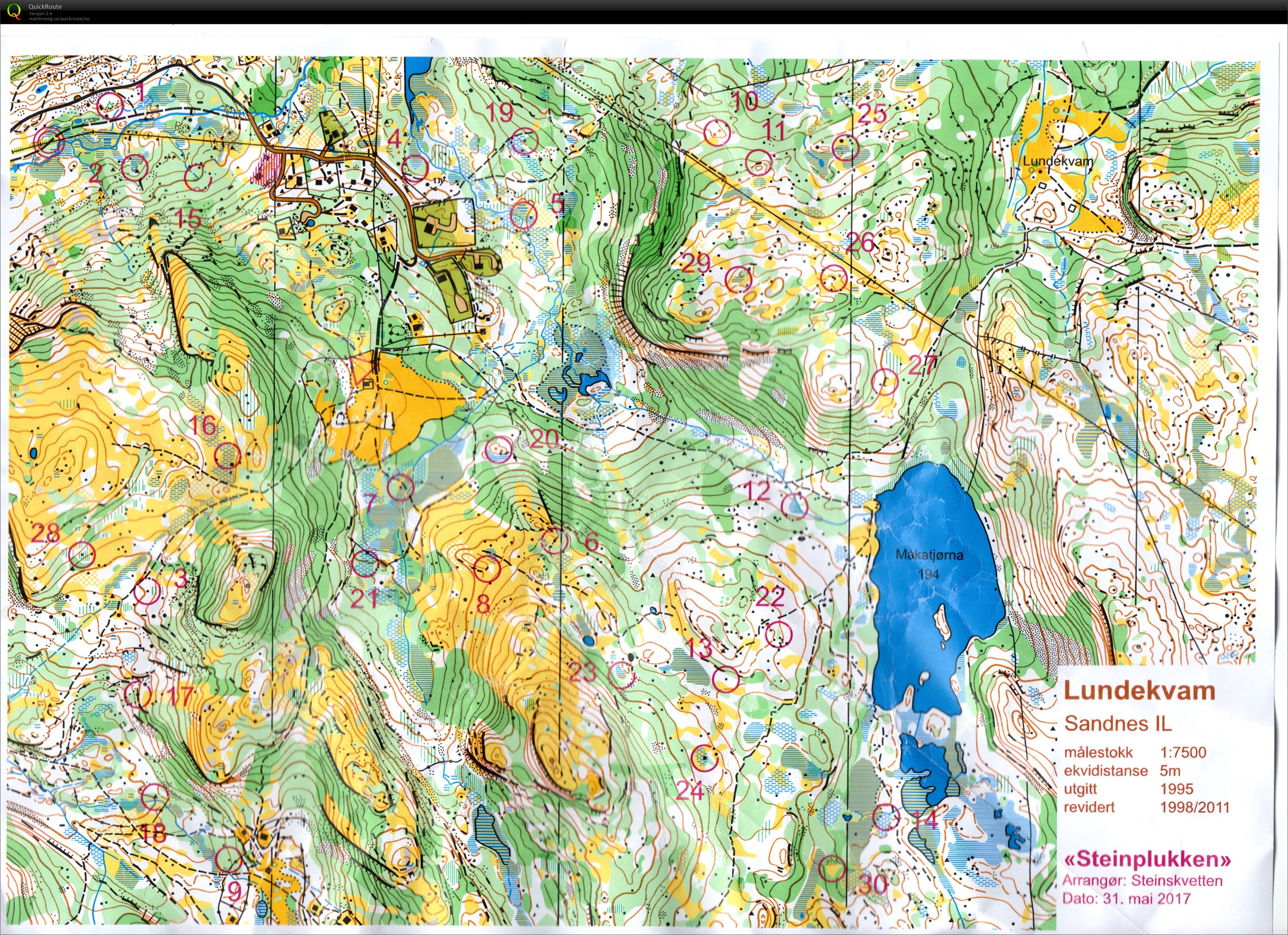Open the matstroeng.se/quickroute/no link
This screenshot has width=1288, height=935.
(x=59, y=19)
